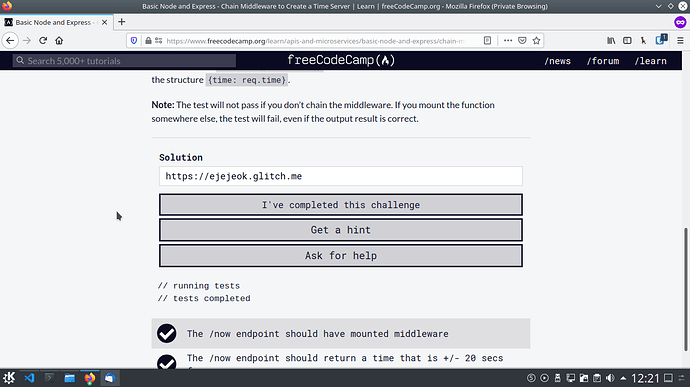
Task: Open volume control in system tray
Action: (610, 378)
